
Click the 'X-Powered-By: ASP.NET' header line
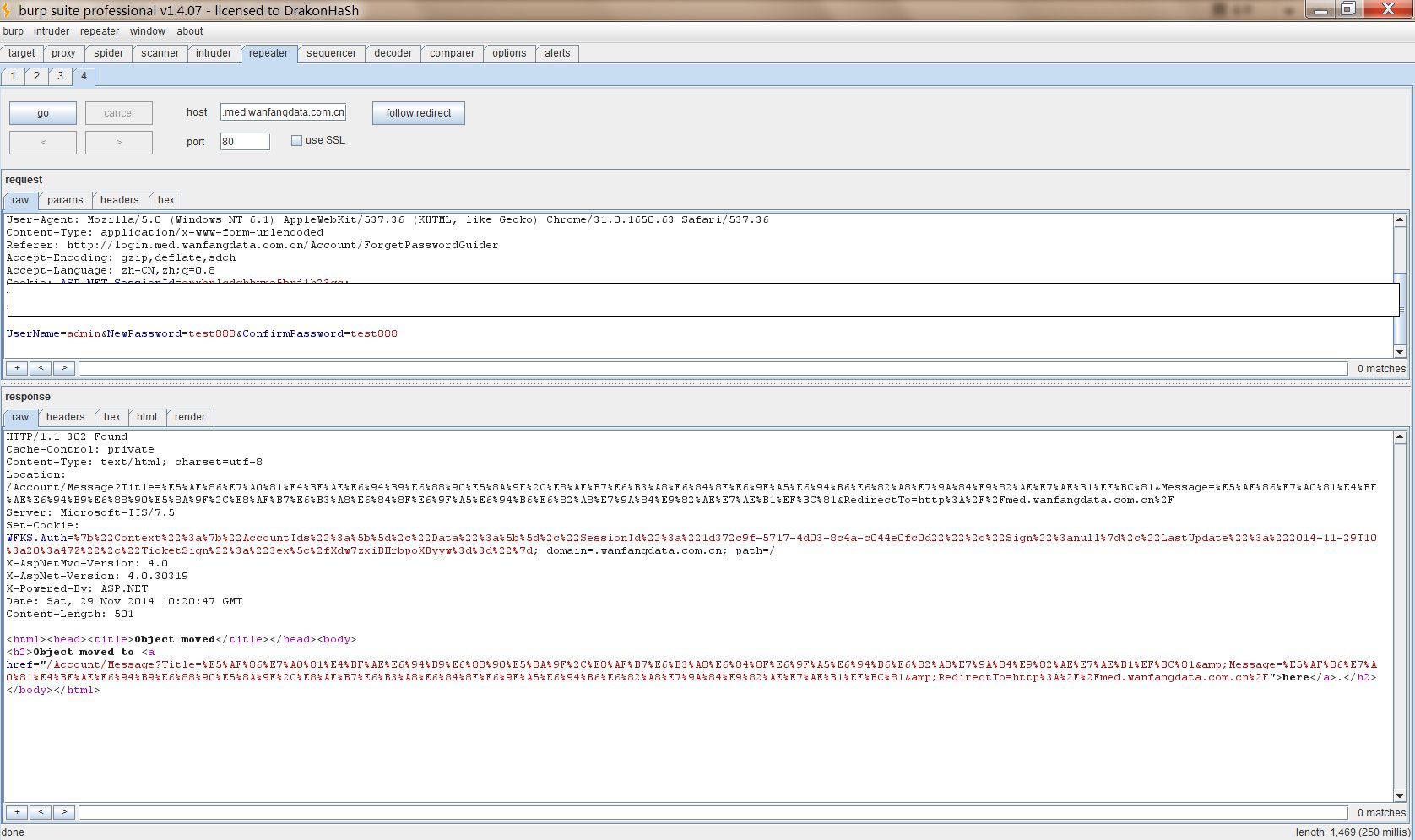click(77, 588)
